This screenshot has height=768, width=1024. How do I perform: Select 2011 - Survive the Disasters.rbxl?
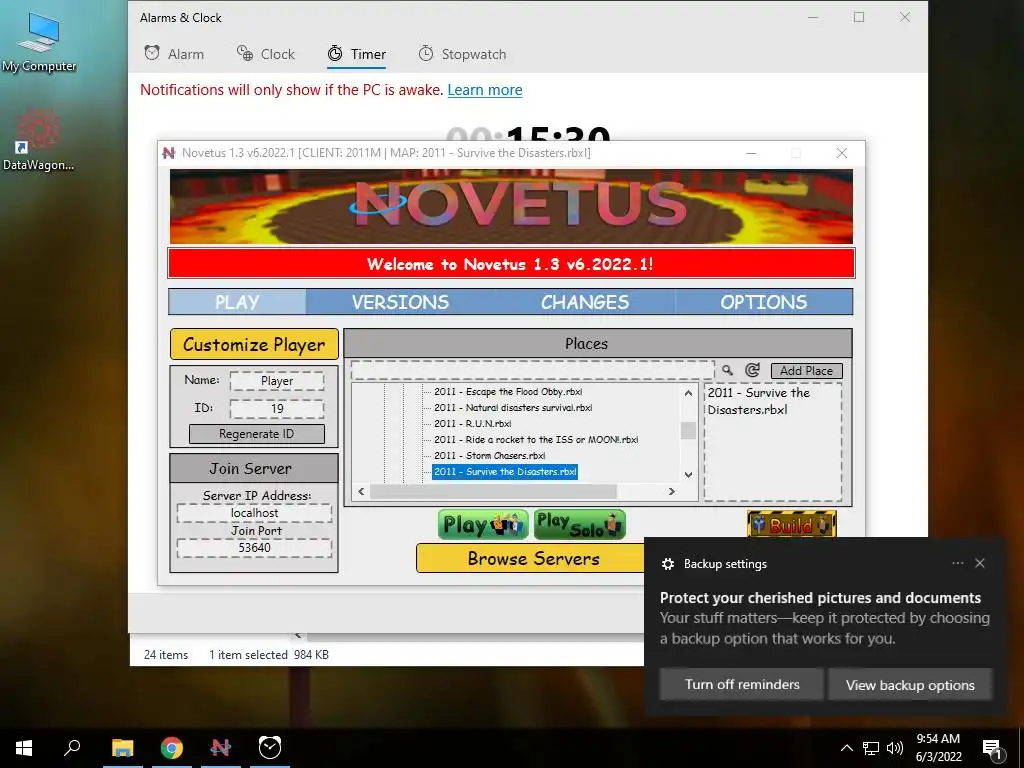pos(505,472)
